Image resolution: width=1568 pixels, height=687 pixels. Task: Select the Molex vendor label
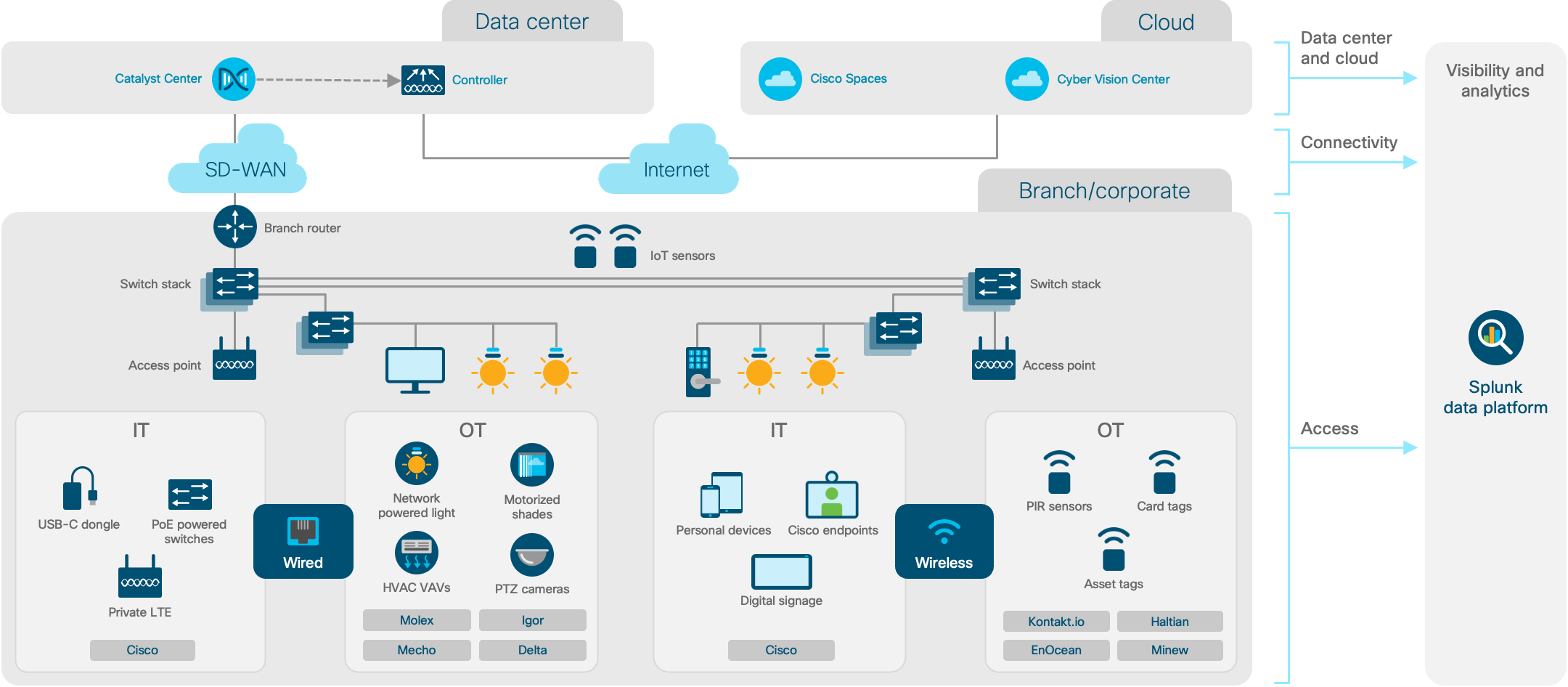pyautogui.click(x=417, y=620)
